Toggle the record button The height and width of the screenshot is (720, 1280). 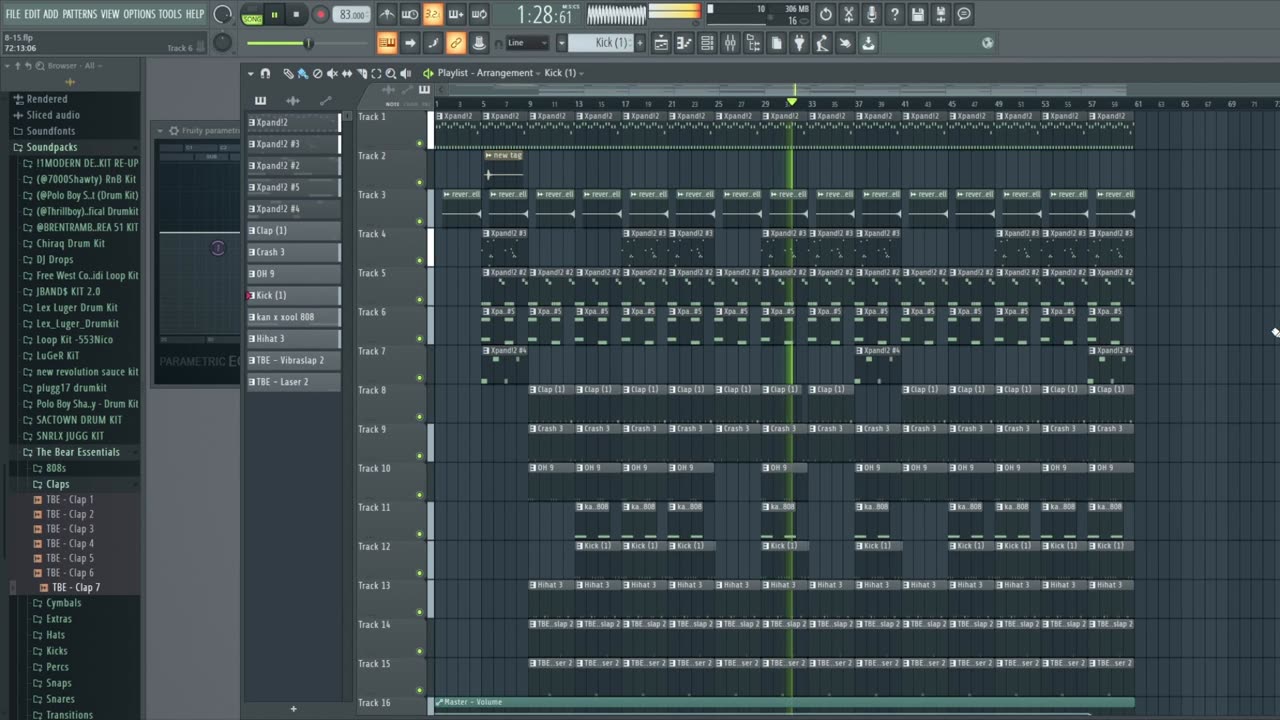tap(320, 14)
